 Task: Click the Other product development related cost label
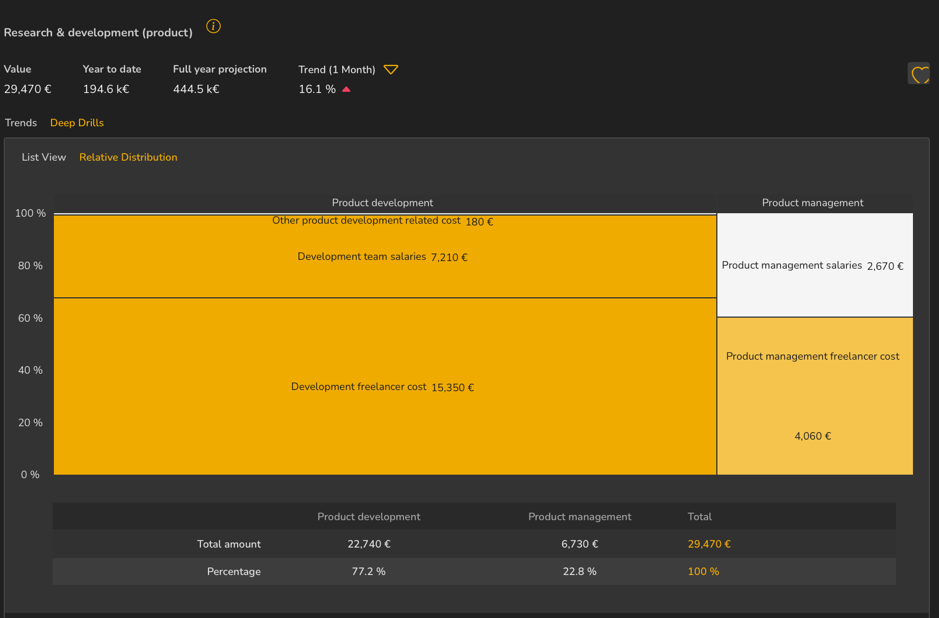367,221
